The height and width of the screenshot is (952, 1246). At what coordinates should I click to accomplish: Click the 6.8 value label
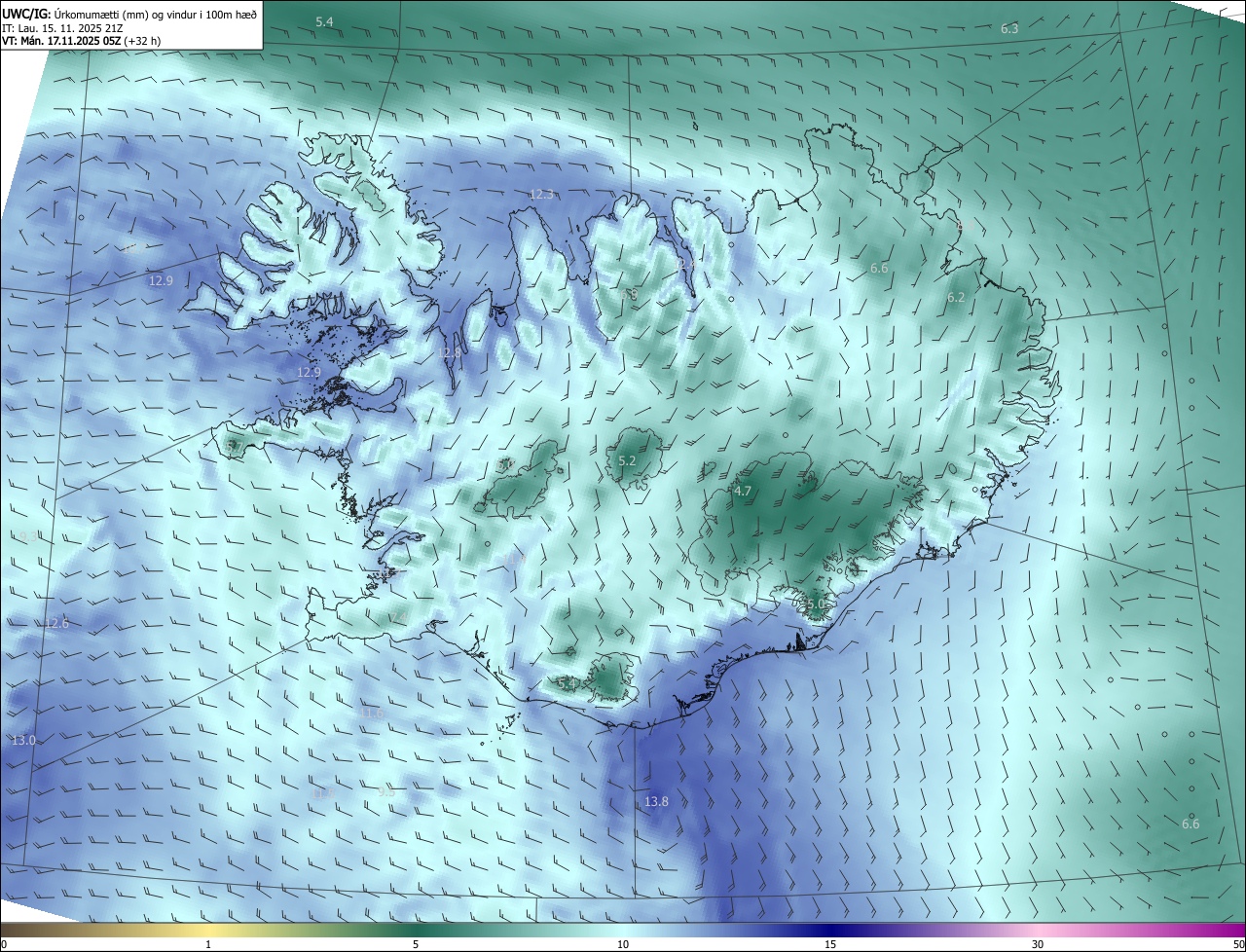[630, 292]
